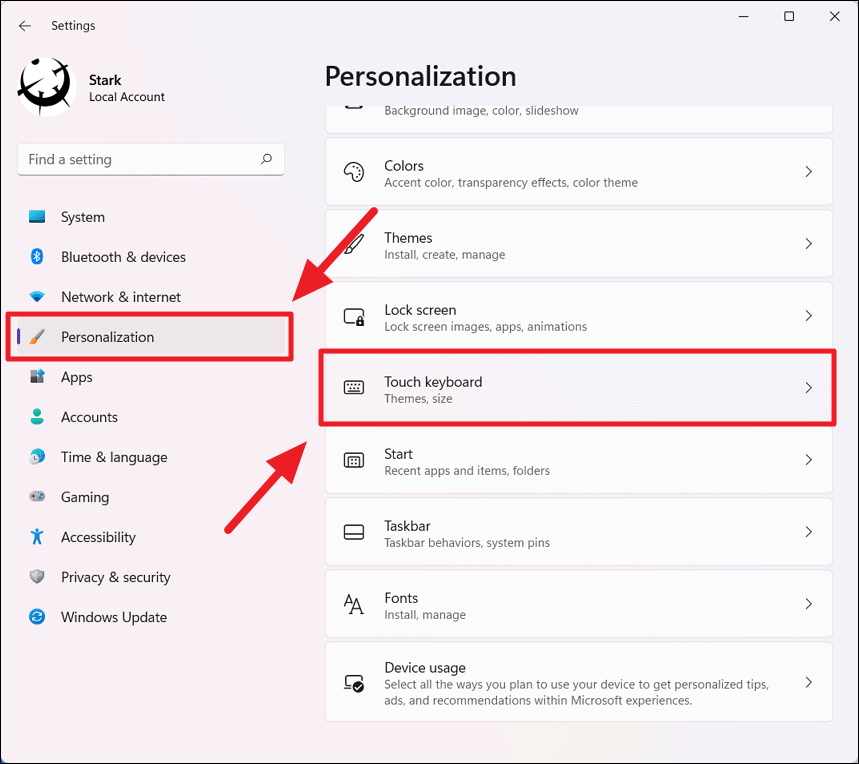Screen dimensions: 859x764
Task: Open Lock screen settings
Action: (x=579, y=316)
